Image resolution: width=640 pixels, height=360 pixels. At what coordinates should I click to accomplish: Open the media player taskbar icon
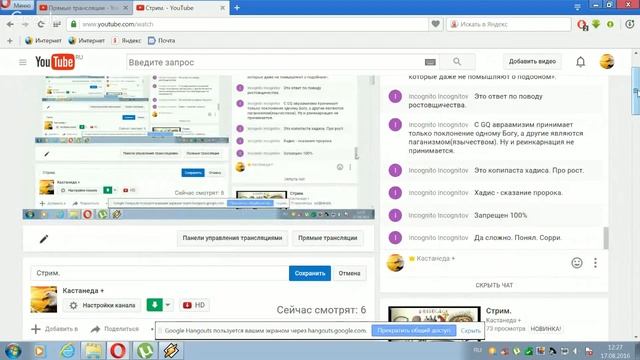[x=40, y=351]
